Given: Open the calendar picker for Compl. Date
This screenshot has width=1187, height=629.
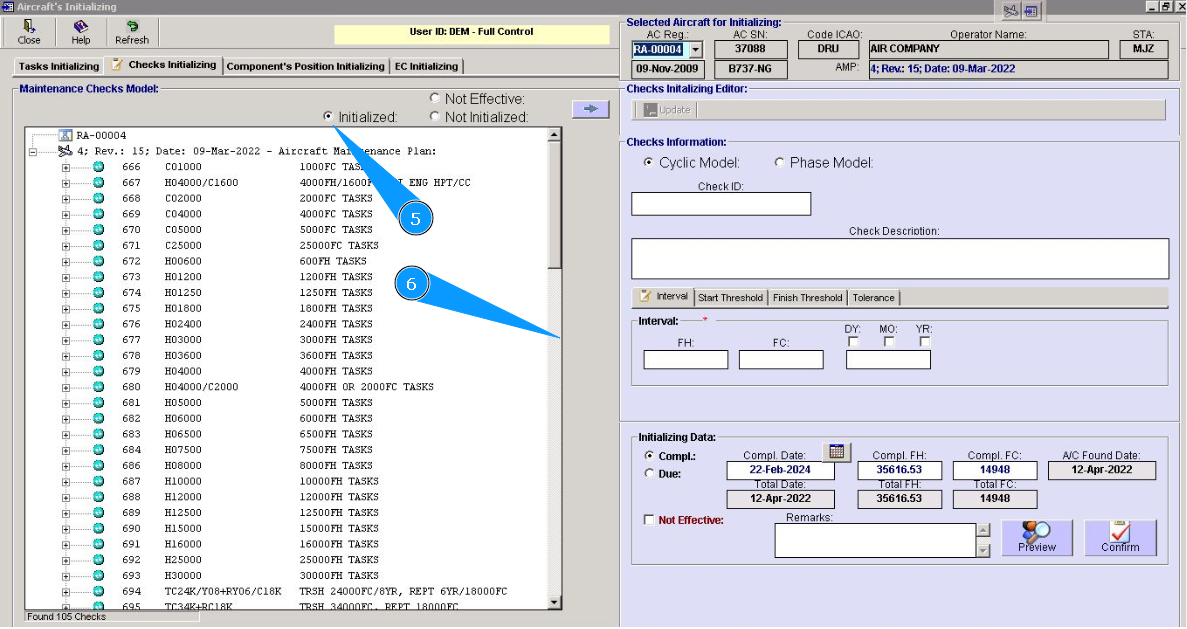Looking at the screenshot, I should 837,452.
